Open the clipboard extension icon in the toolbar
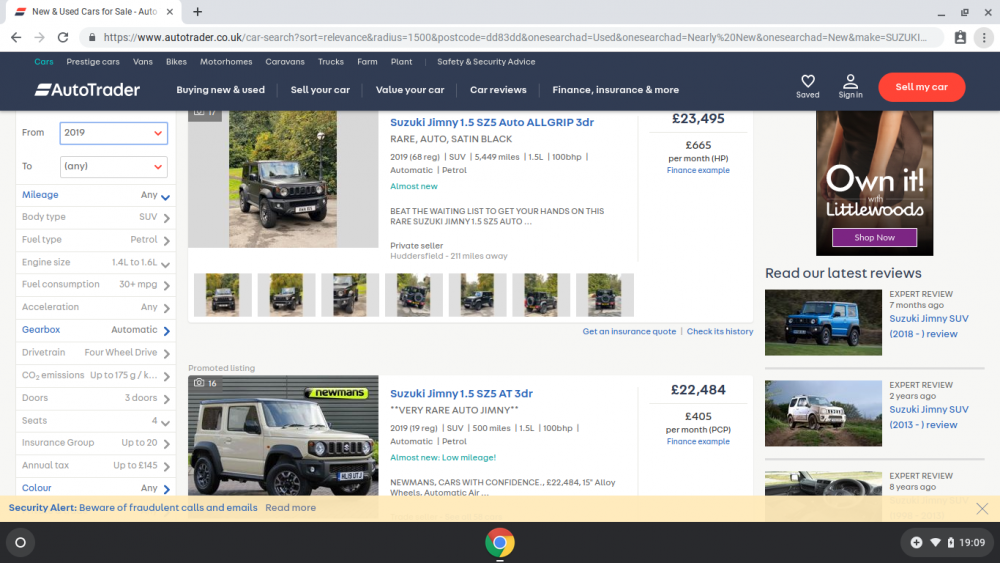The image size is (1000, 563). click(x=960, y=38)
